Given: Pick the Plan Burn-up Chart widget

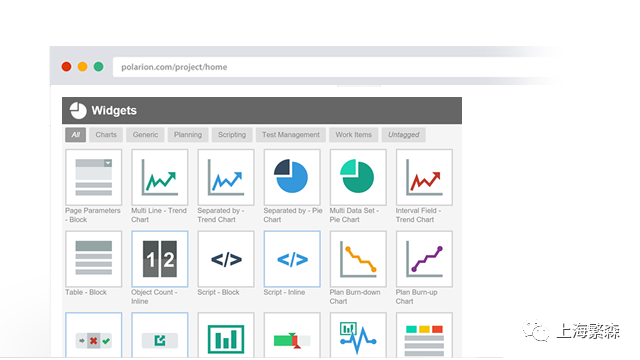Looking at the screenshot, I should pyautogui.click(x=424, y=259).
